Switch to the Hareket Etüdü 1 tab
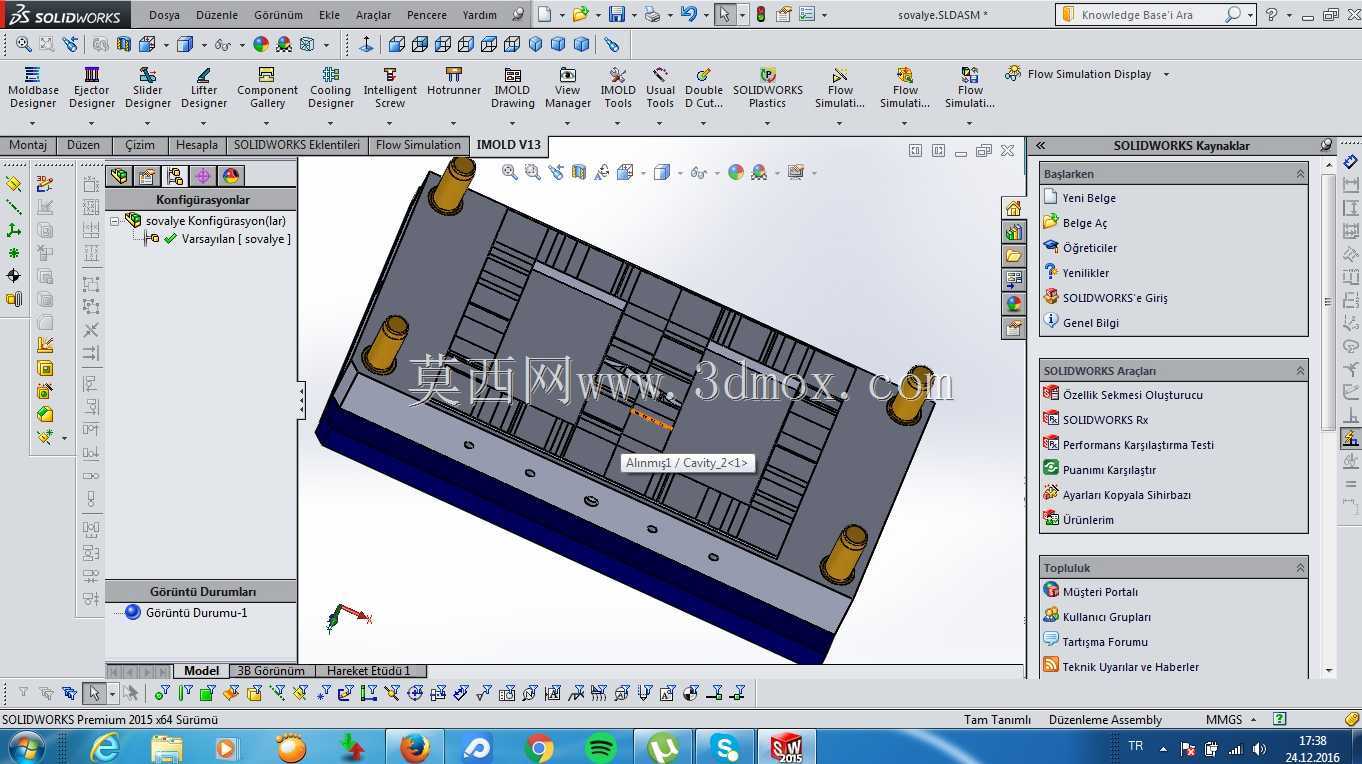The height and width of the screenshot is (764, 1362). 370,671
